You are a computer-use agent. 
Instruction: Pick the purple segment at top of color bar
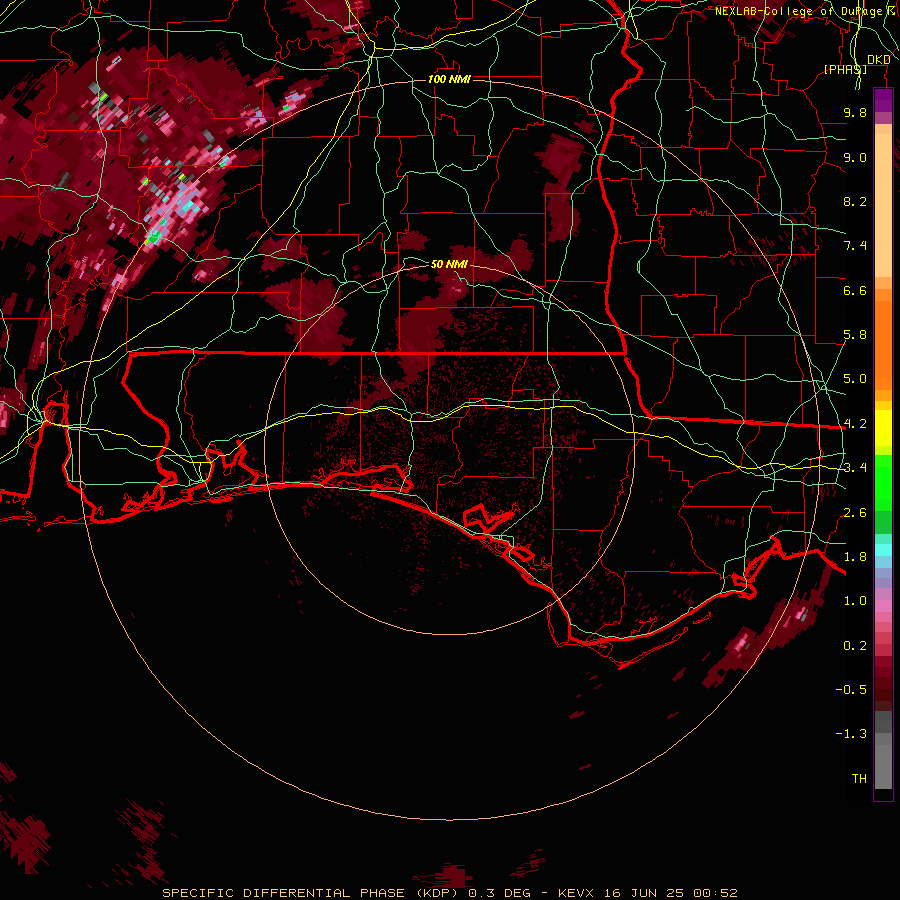point(883,100)
